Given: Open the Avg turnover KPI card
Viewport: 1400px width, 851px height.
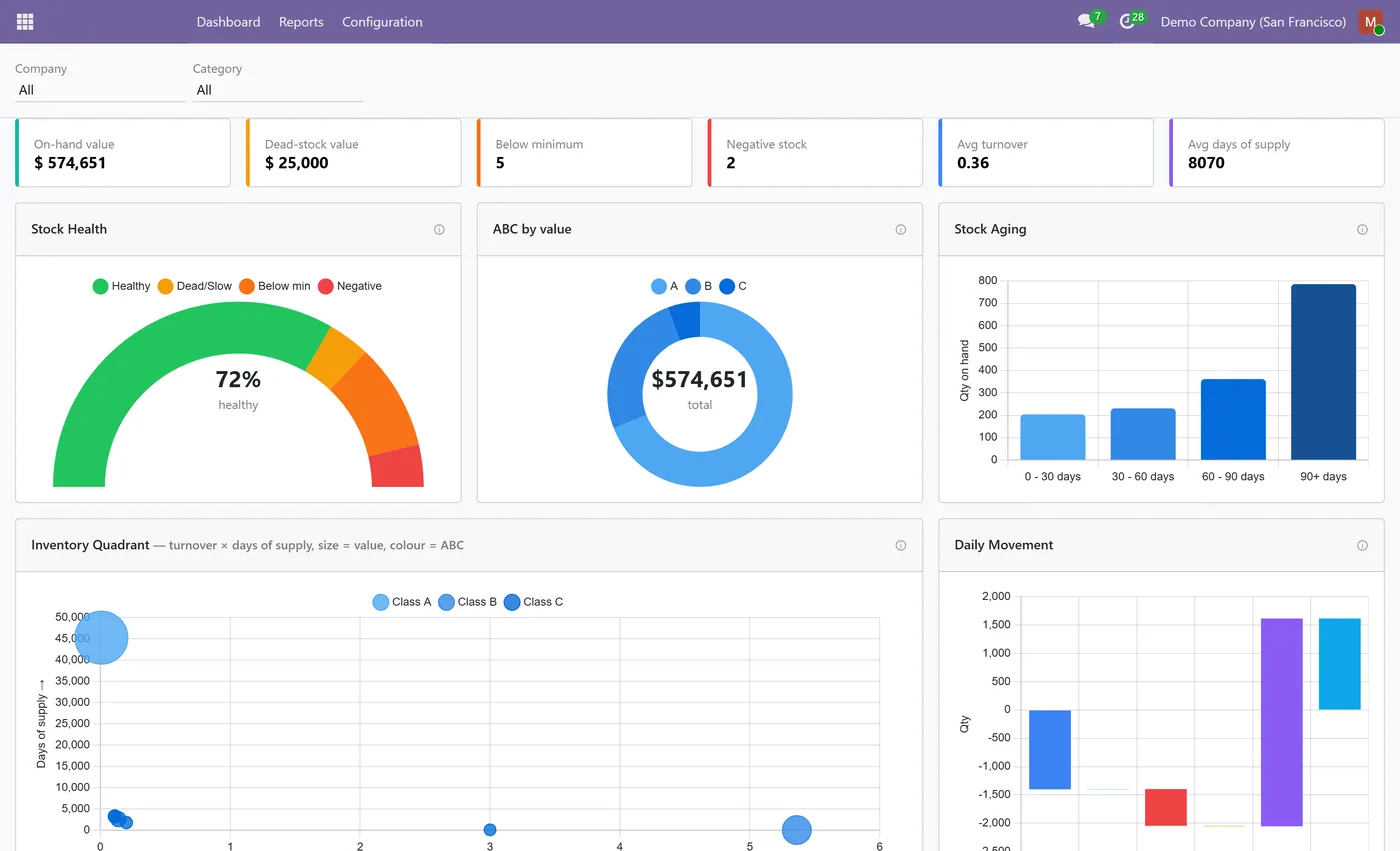Looking at the screenshot, I should 1046,153.
